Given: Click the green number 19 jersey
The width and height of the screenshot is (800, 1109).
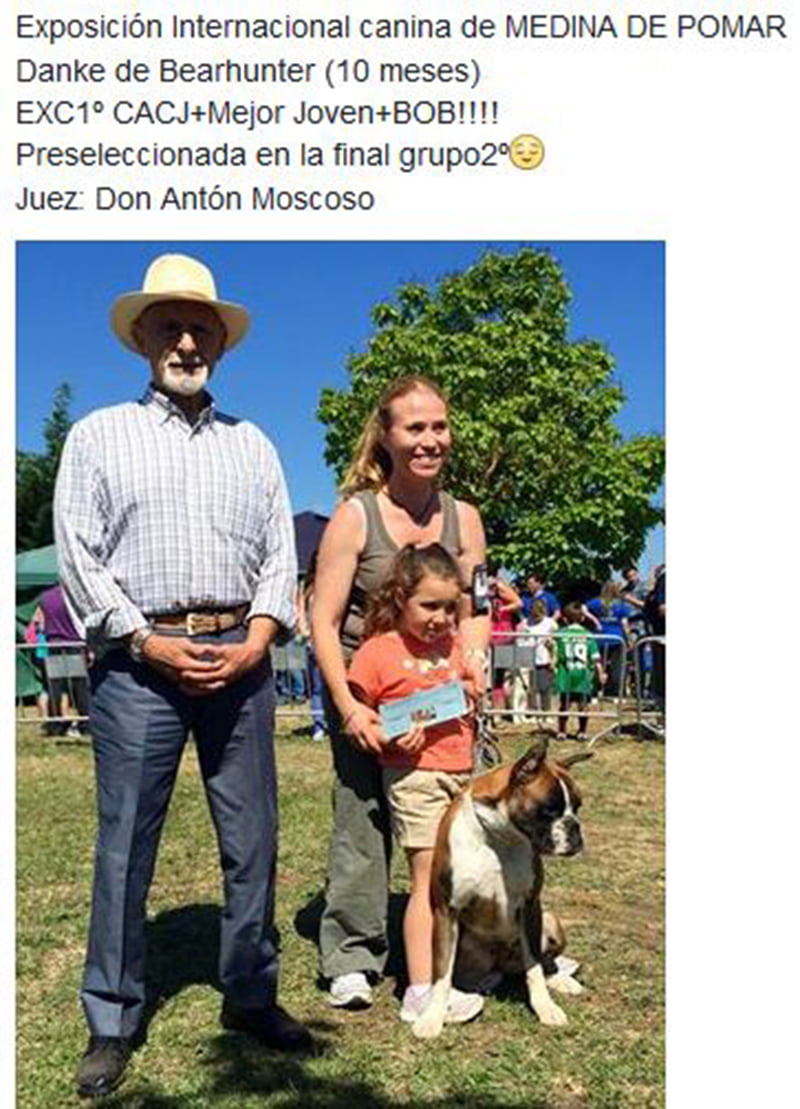Looking at the screenshot, I should pyautogui.click(x=575, y=659).
